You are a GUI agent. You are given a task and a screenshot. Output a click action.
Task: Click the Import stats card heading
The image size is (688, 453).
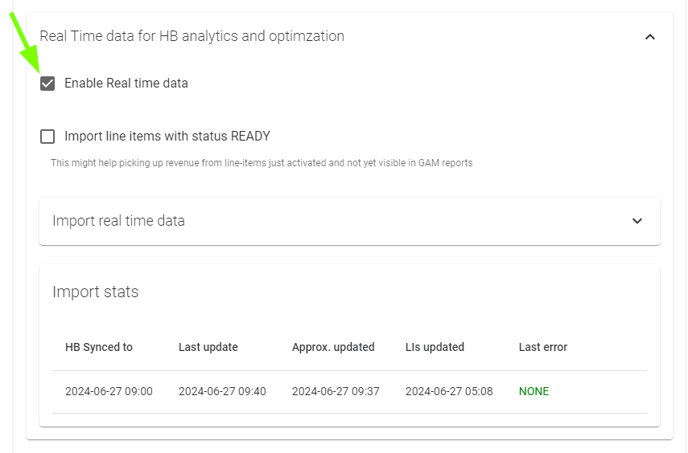click(95, 292)
